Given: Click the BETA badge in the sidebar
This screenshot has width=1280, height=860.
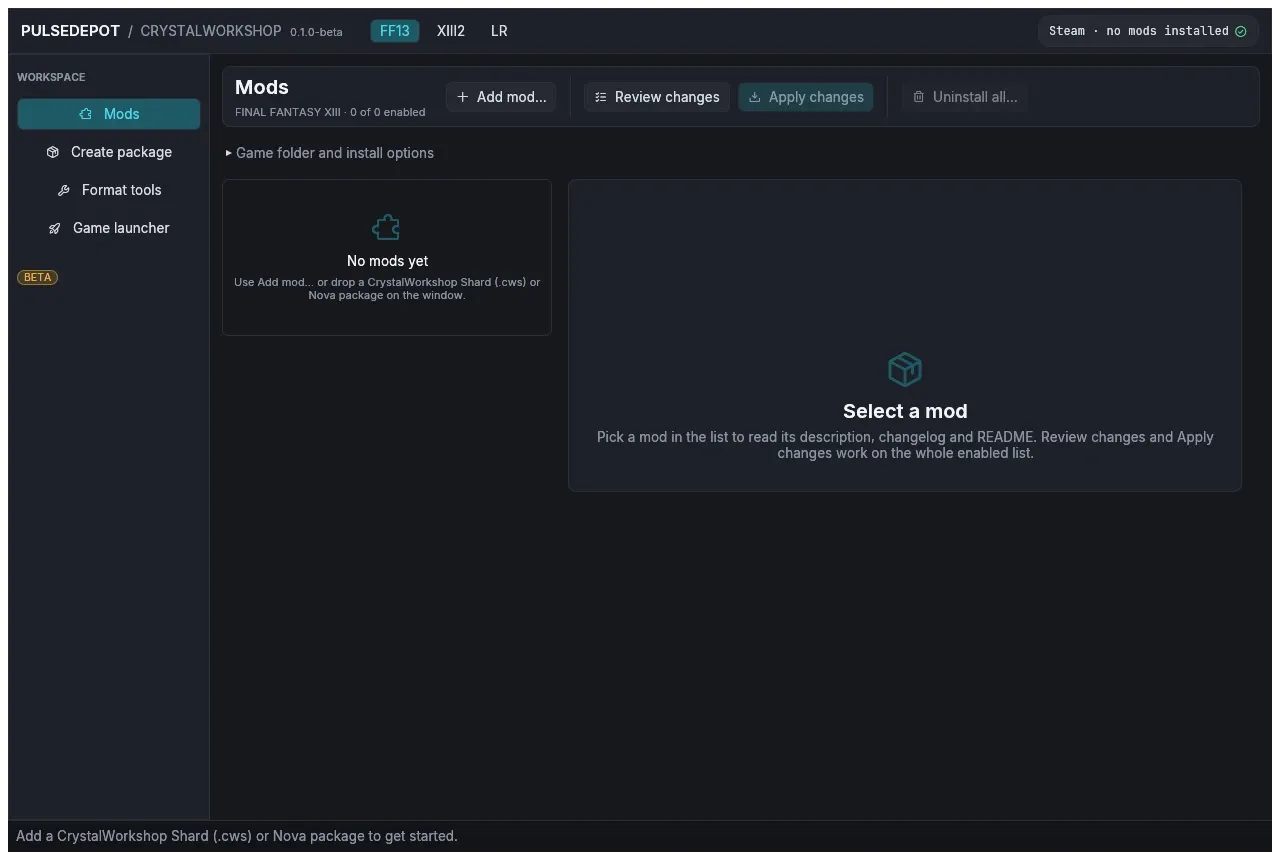Looking at the screenshot, I should [38, 277].
